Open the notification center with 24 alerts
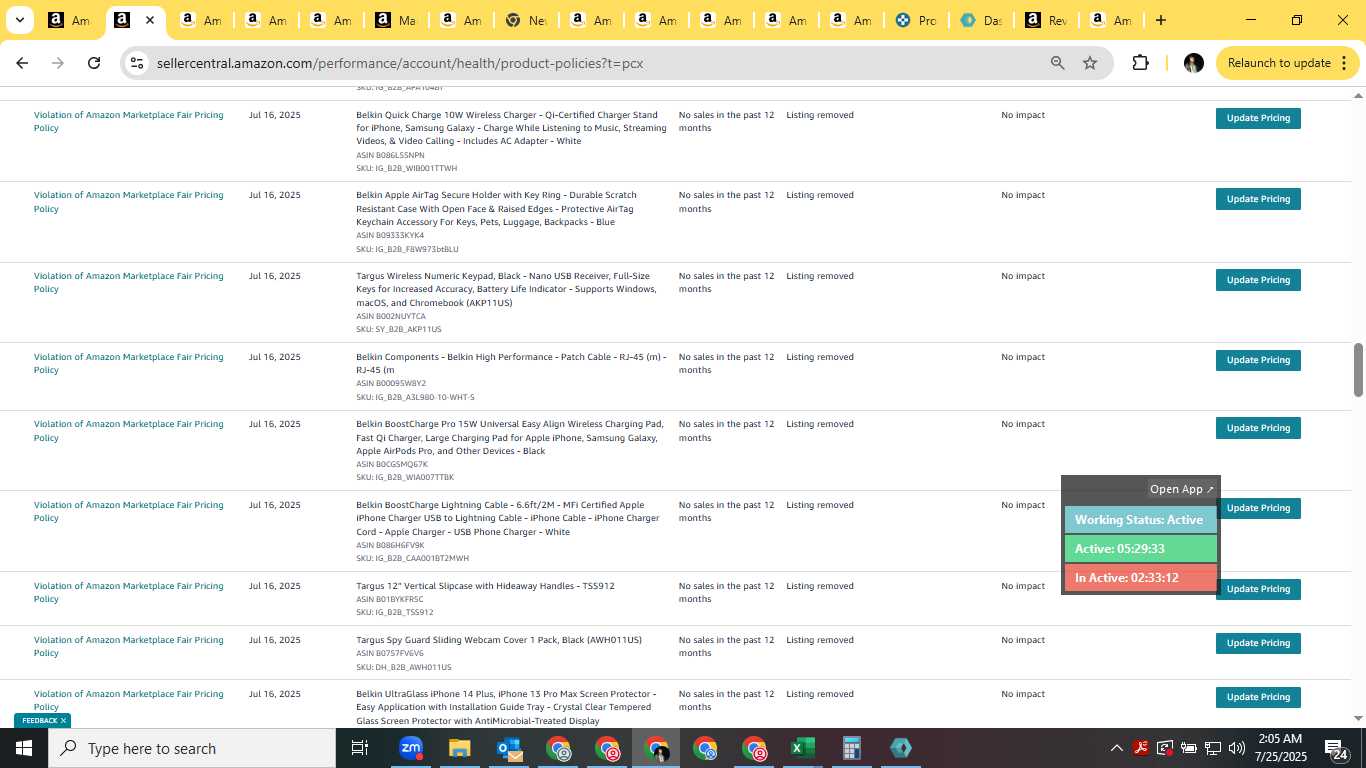This screenshot has width=1366, height=768. pyautogui.click(x=1337, y=748)
